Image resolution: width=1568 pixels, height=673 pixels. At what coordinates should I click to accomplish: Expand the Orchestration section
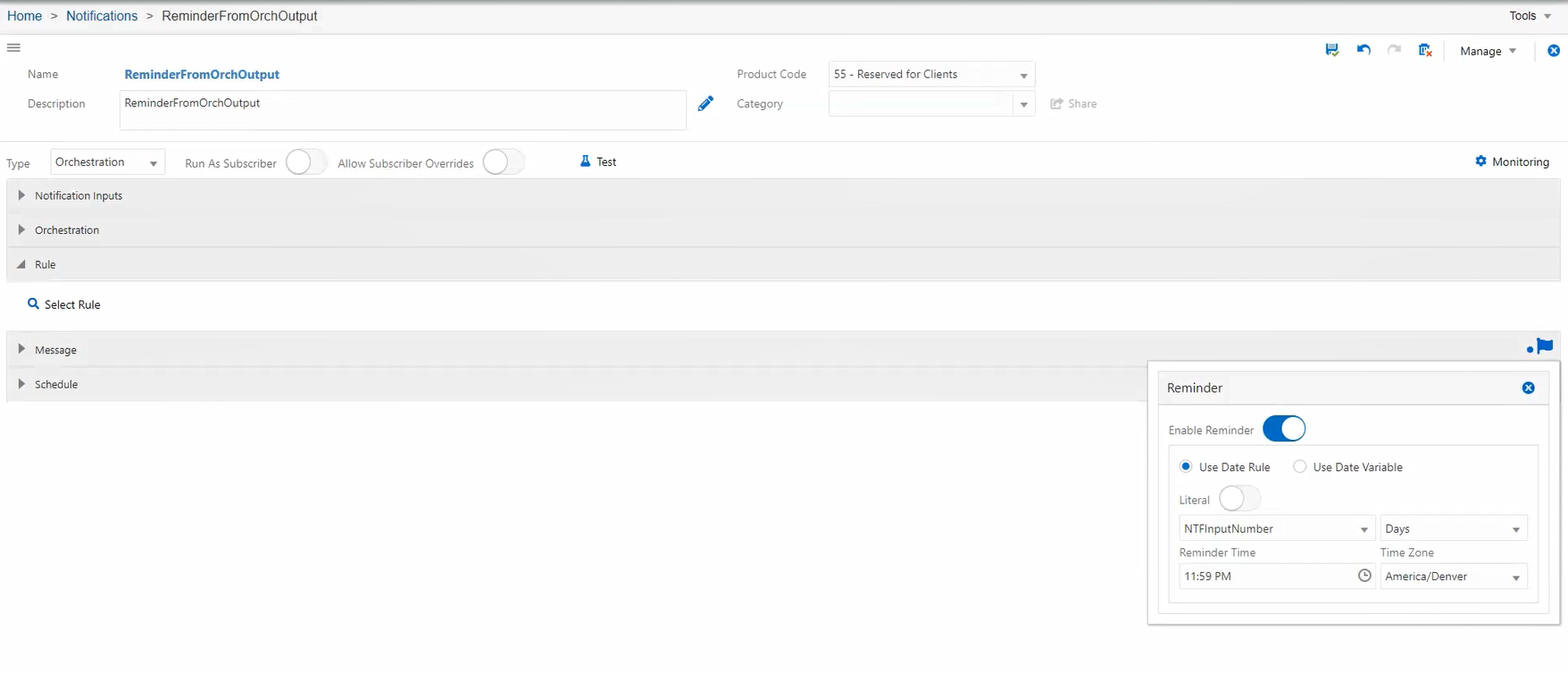21,229
